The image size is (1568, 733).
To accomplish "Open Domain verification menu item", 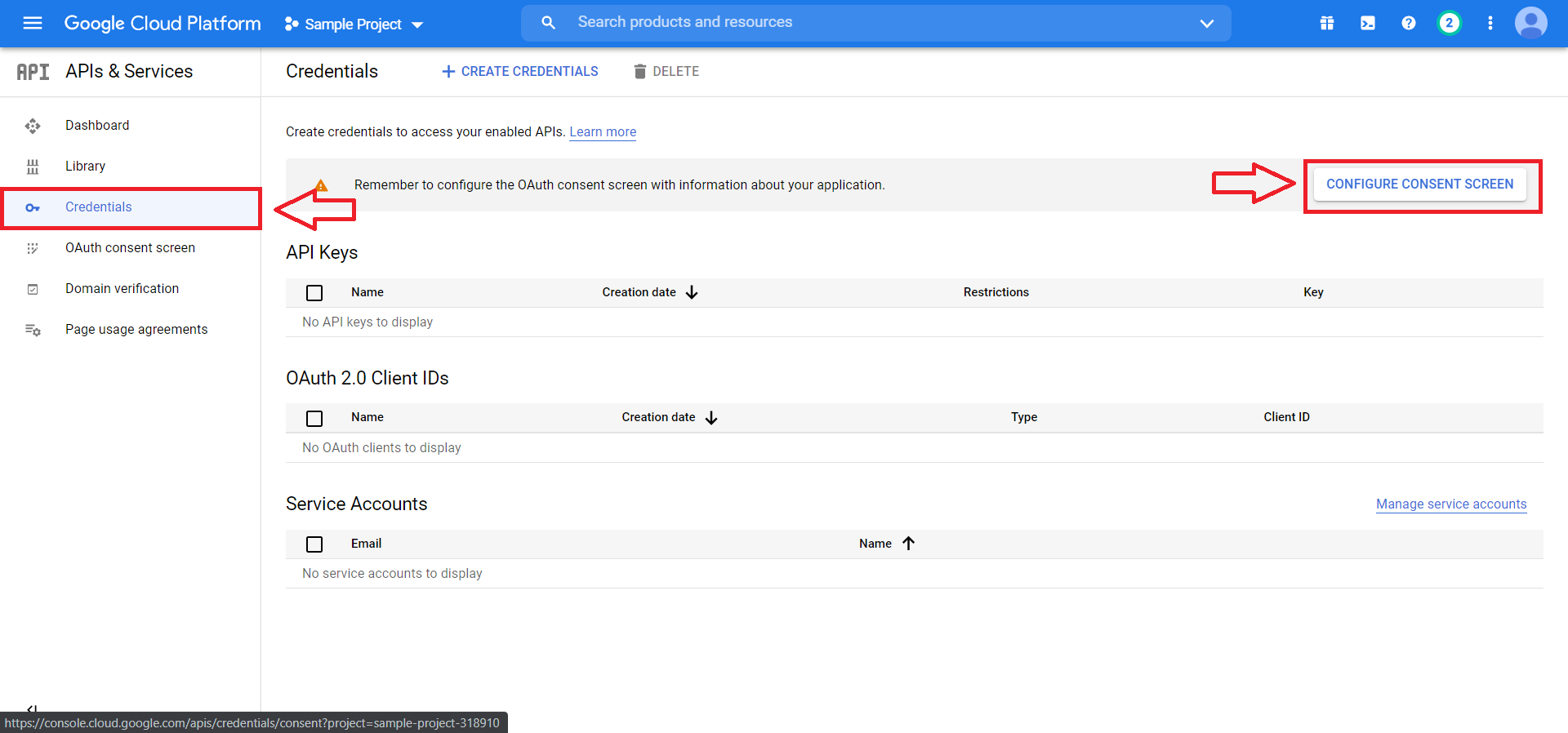I will point(122,288).
